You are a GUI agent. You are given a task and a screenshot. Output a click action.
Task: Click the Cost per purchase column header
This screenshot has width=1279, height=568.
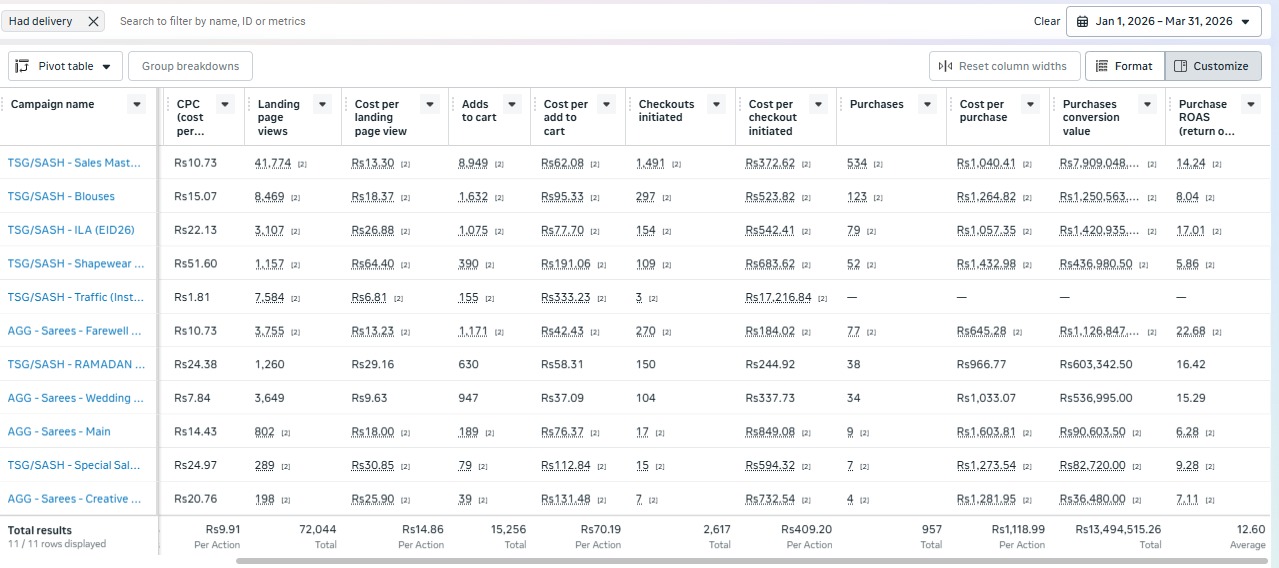pyautogui.click(x=982, y=110)
